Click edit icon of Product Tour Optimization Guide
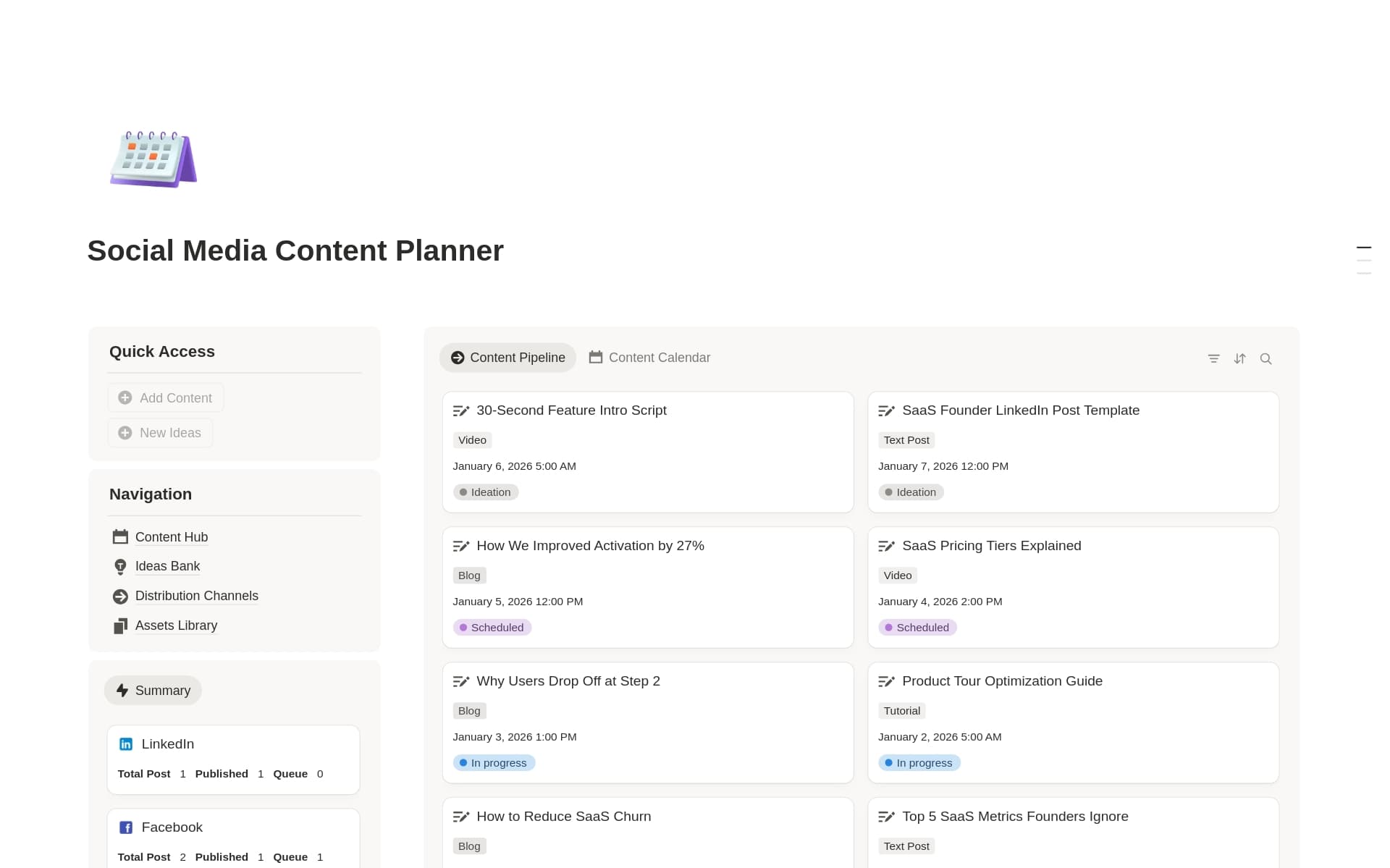 pos(887,681)
